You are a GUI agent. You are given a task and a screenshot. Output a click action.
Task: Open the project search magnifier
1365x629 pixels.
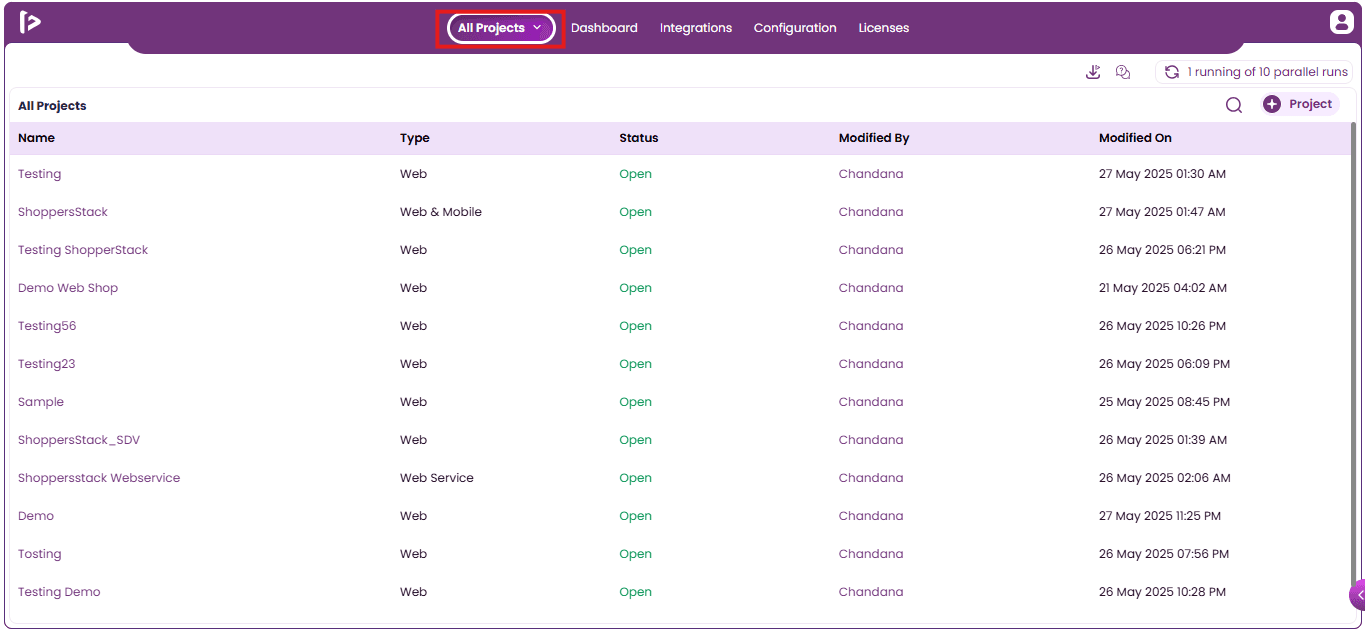pos(1234,105)
